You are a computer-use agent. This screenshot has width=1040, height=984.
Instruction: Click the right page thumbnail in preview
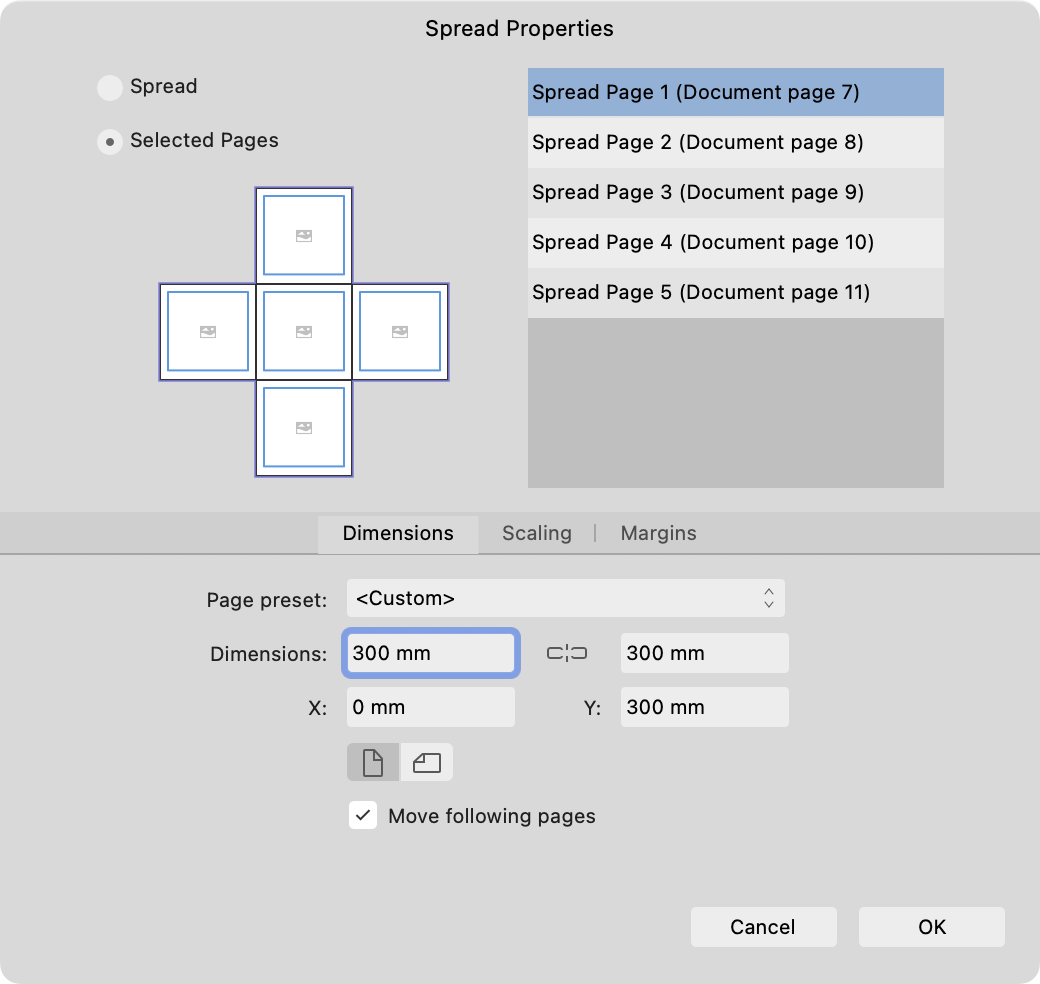pos(400,332)
